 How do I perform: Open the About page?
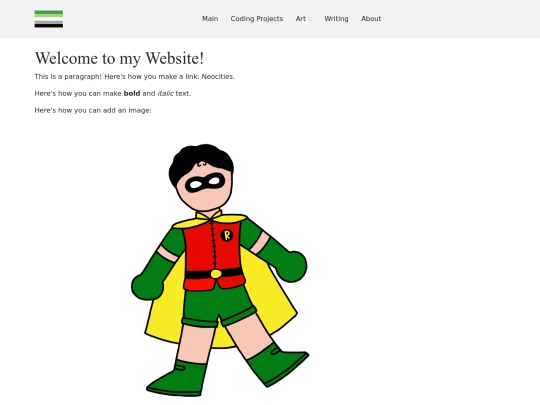coord(371,19)
